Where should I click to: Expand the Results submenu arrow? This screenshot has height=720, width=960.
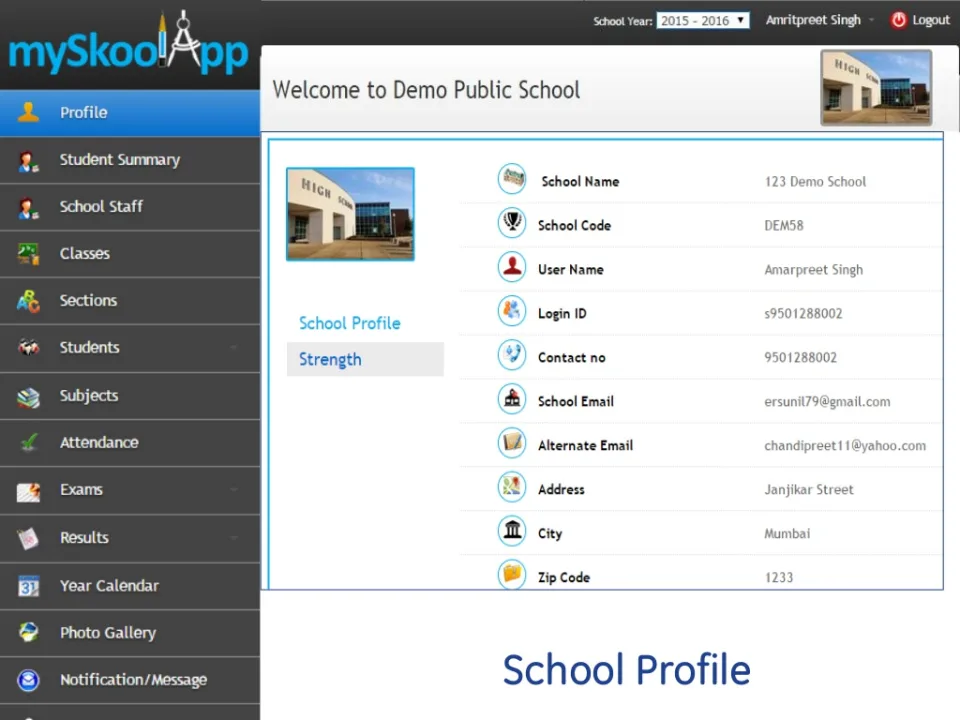coord(234,538)
